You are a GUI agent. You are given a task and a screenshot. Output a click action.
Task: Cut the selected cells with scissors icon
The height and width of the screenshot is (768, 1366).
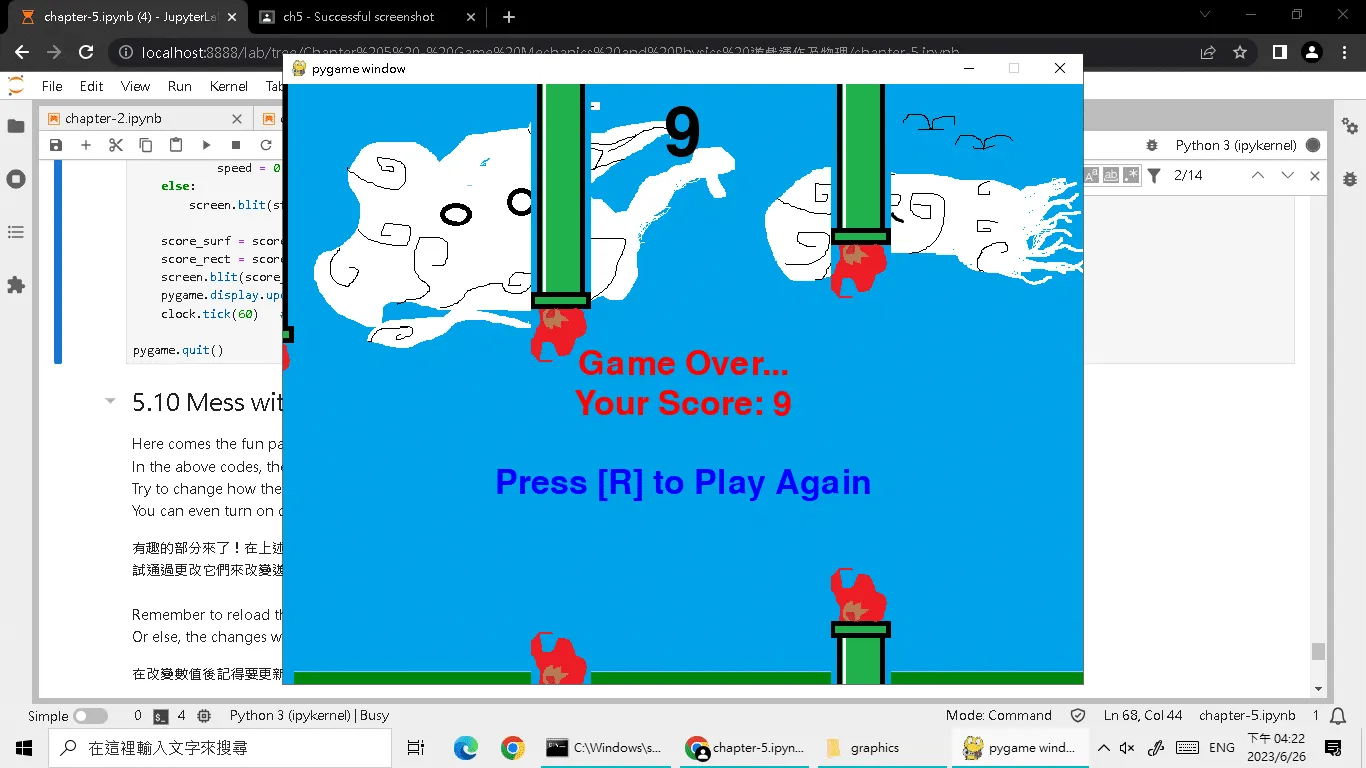click(115, 145)
